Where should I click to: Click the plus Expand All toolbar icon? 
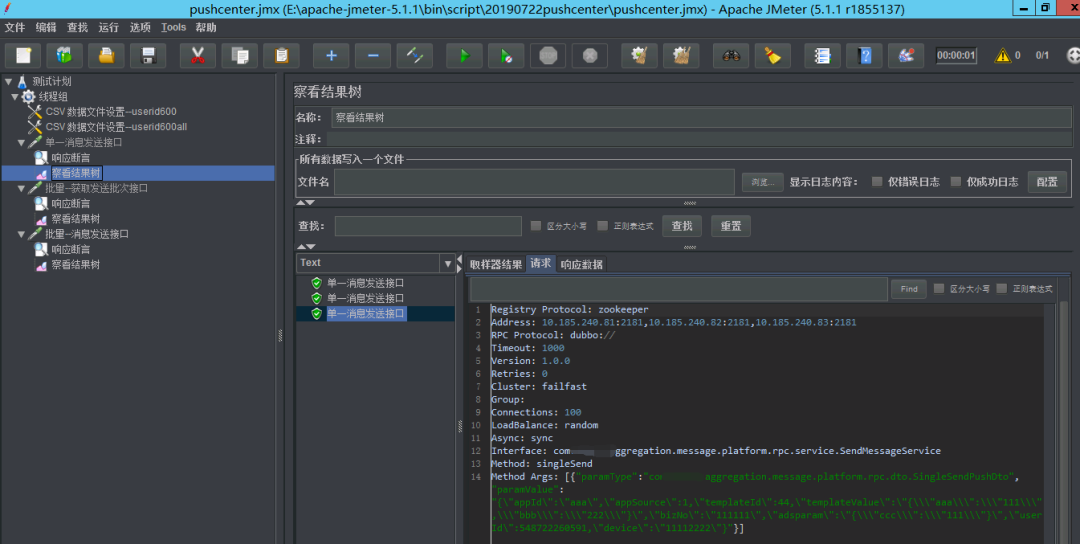pyautogui.click(x=331, y=56)
